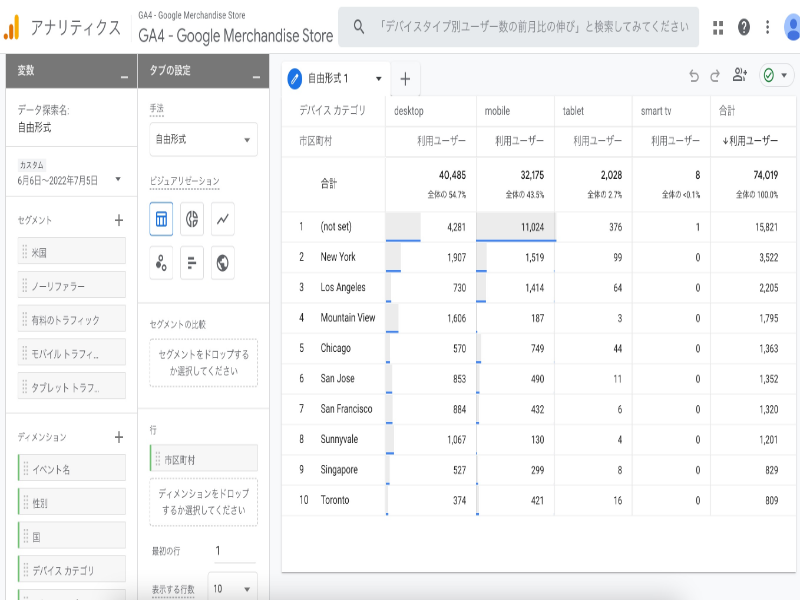Click the tablet column header
Screen dimensions: 800x600
573,111
